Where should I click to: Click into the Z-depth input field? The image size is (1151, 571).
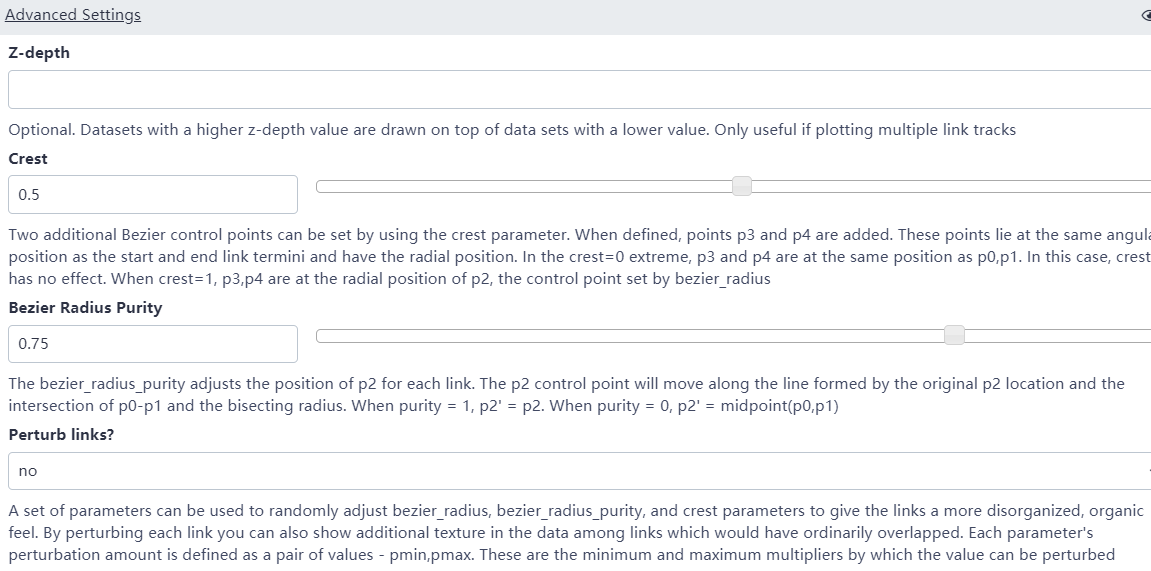pyautogui.click(x=579, y=90)
